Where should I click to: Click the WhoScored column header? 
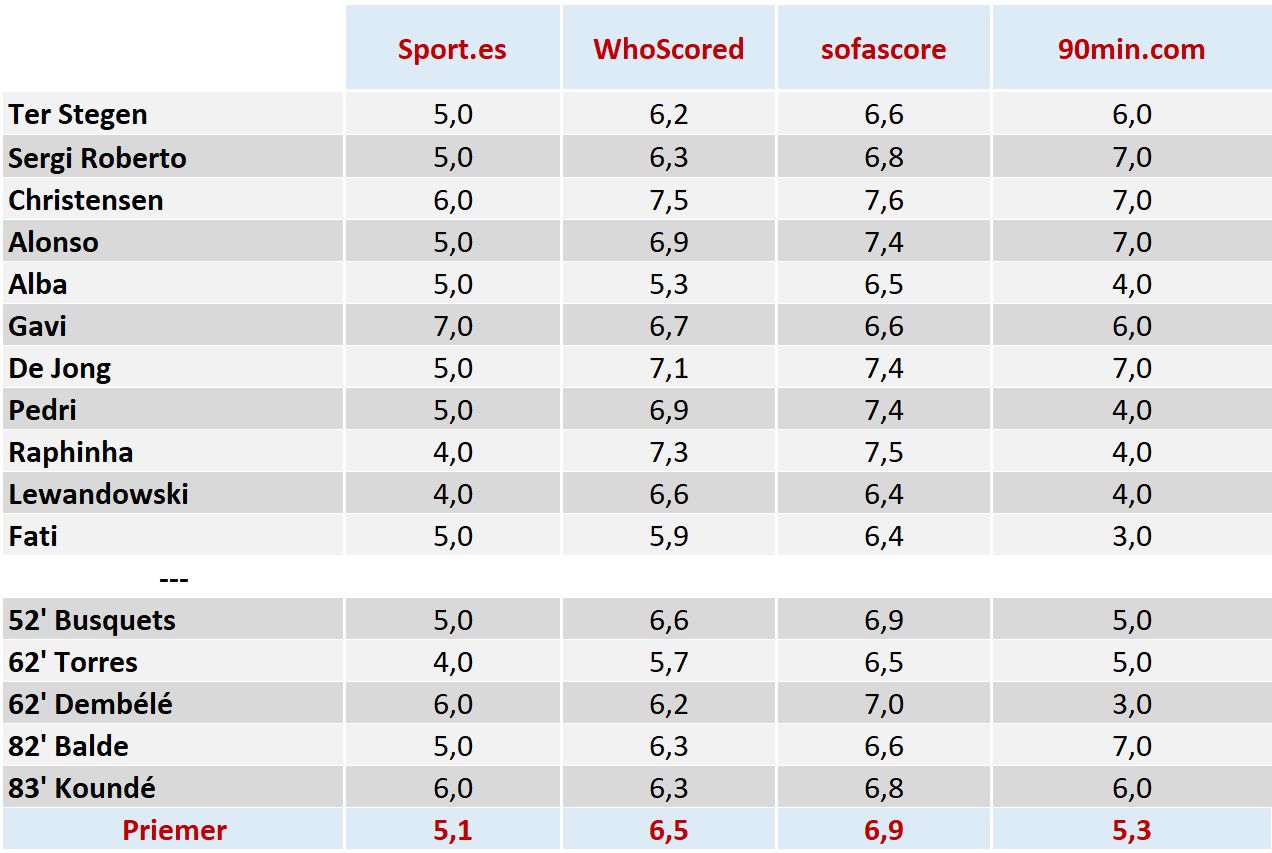[x=668, y=50]
